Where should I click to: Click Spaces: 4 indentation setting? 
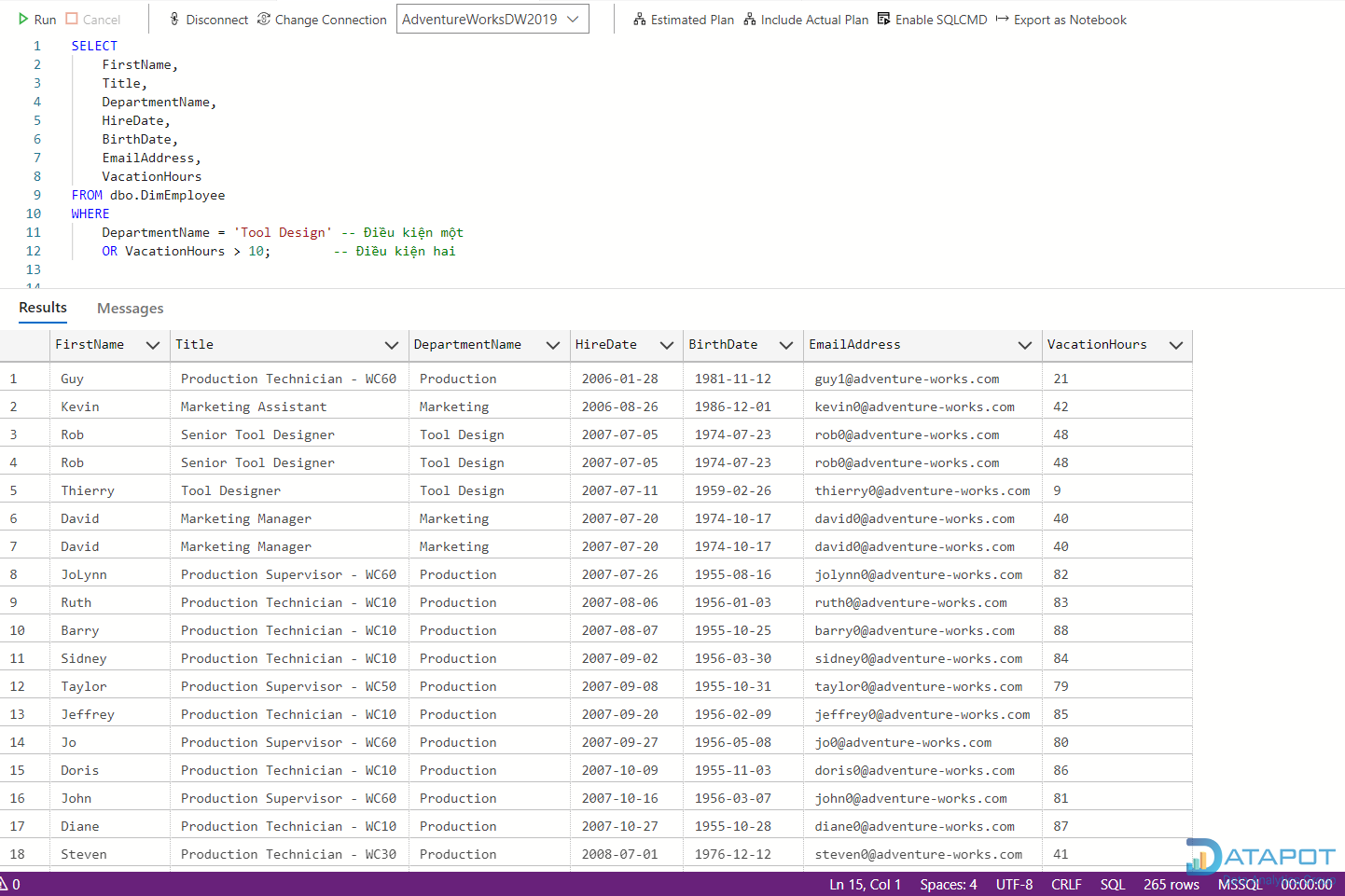[x=948, y=885]
